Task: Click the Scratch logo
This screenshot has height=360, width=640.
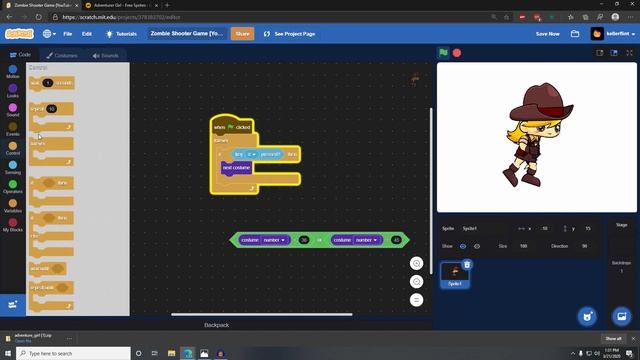Action: [x=19, y=34]
